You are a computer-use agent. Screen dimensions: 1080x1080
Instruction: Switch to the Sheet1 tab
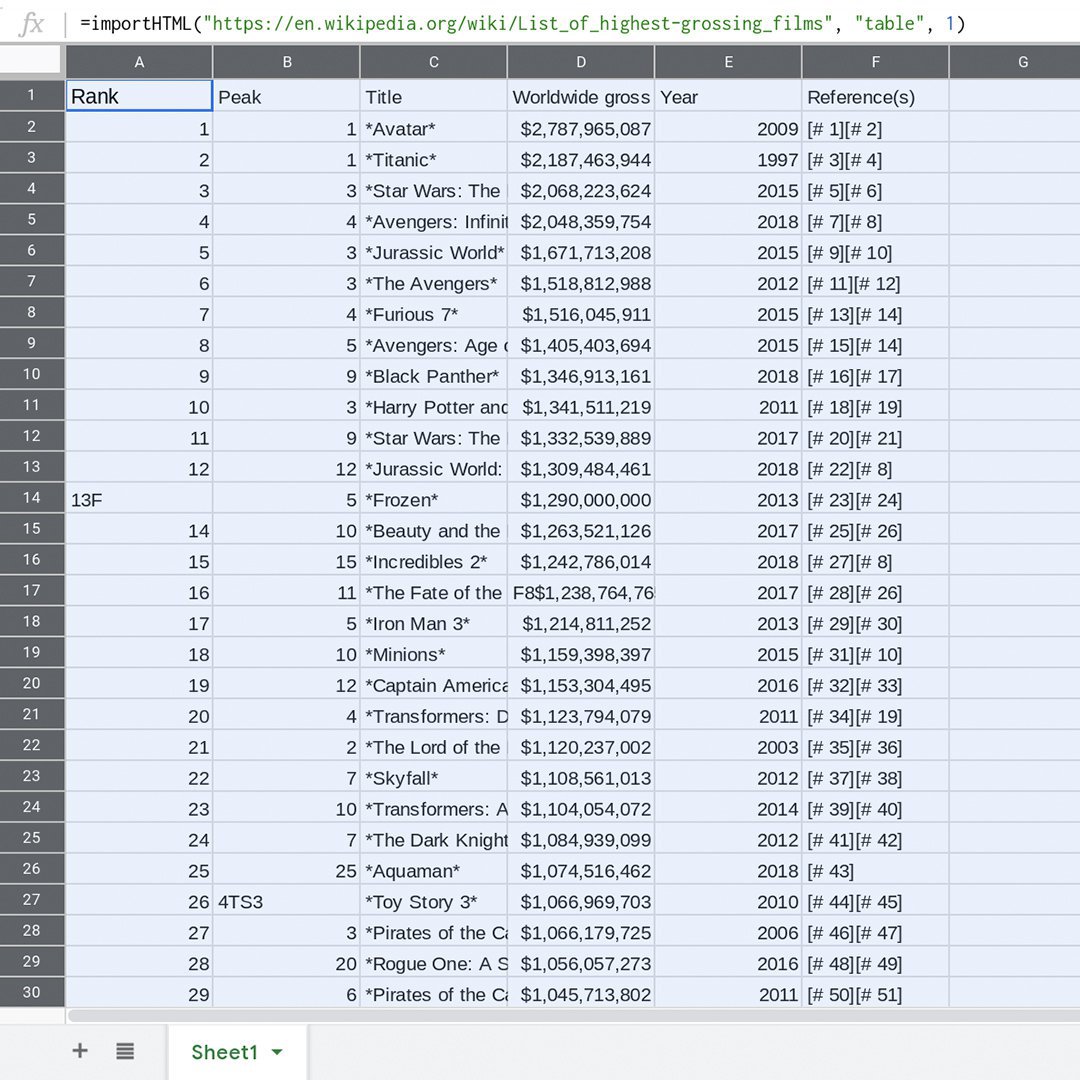[x=238, y=1051]
